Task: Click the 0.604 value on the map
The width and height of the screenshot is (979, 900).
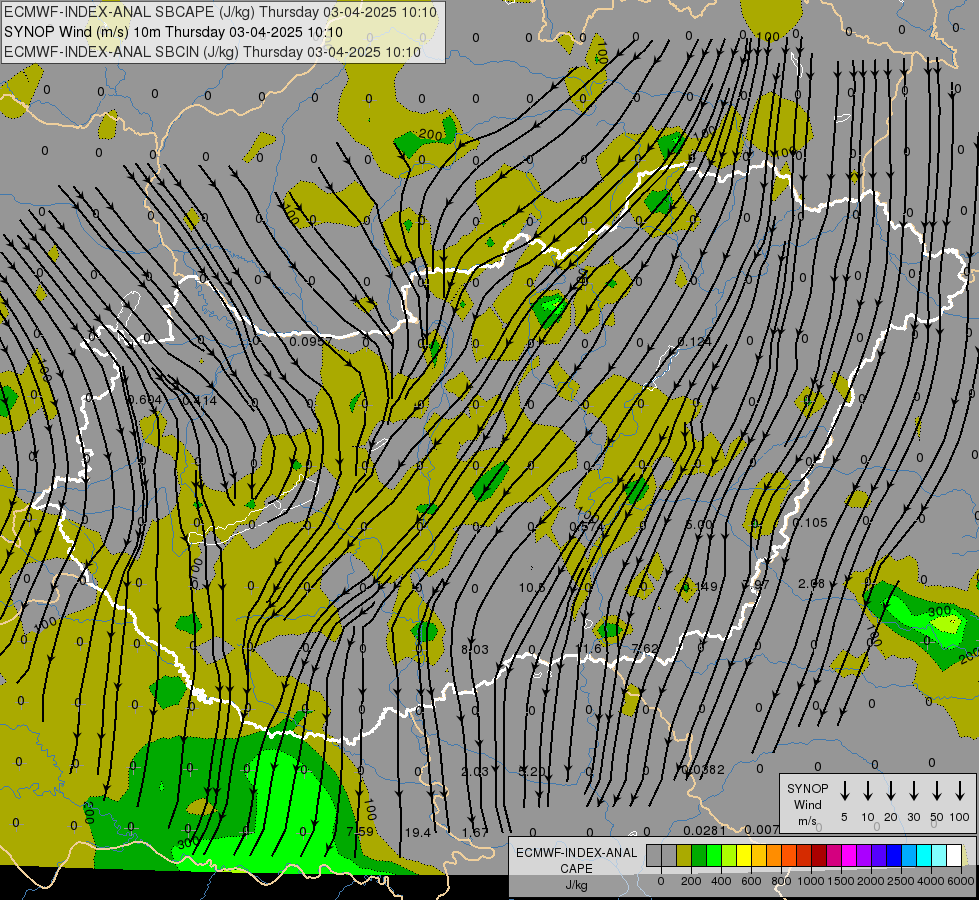Action: (145, 400)
